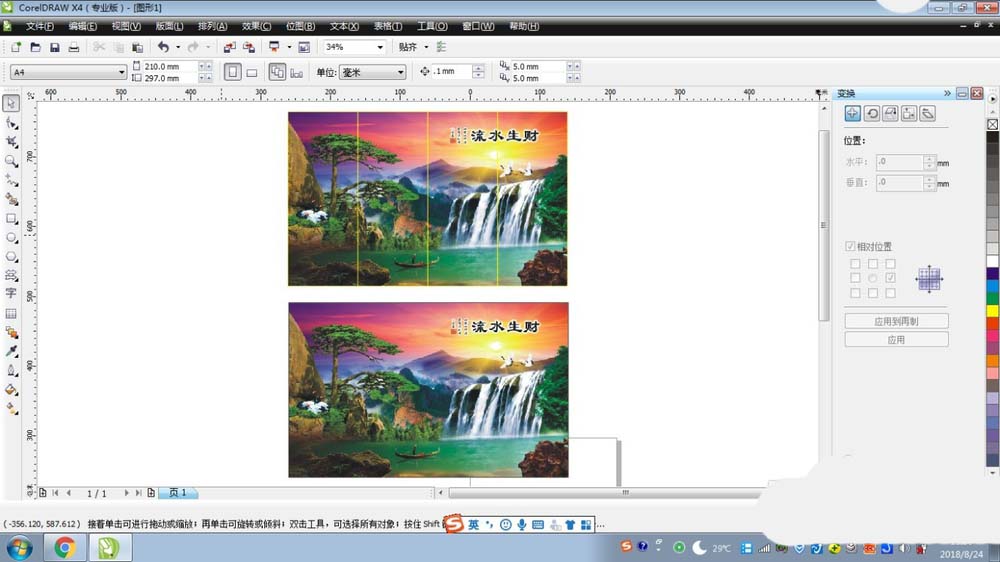Select the Shape tool in toolbox
This screenshot has width=1000, height=562.
click(11, 122)
